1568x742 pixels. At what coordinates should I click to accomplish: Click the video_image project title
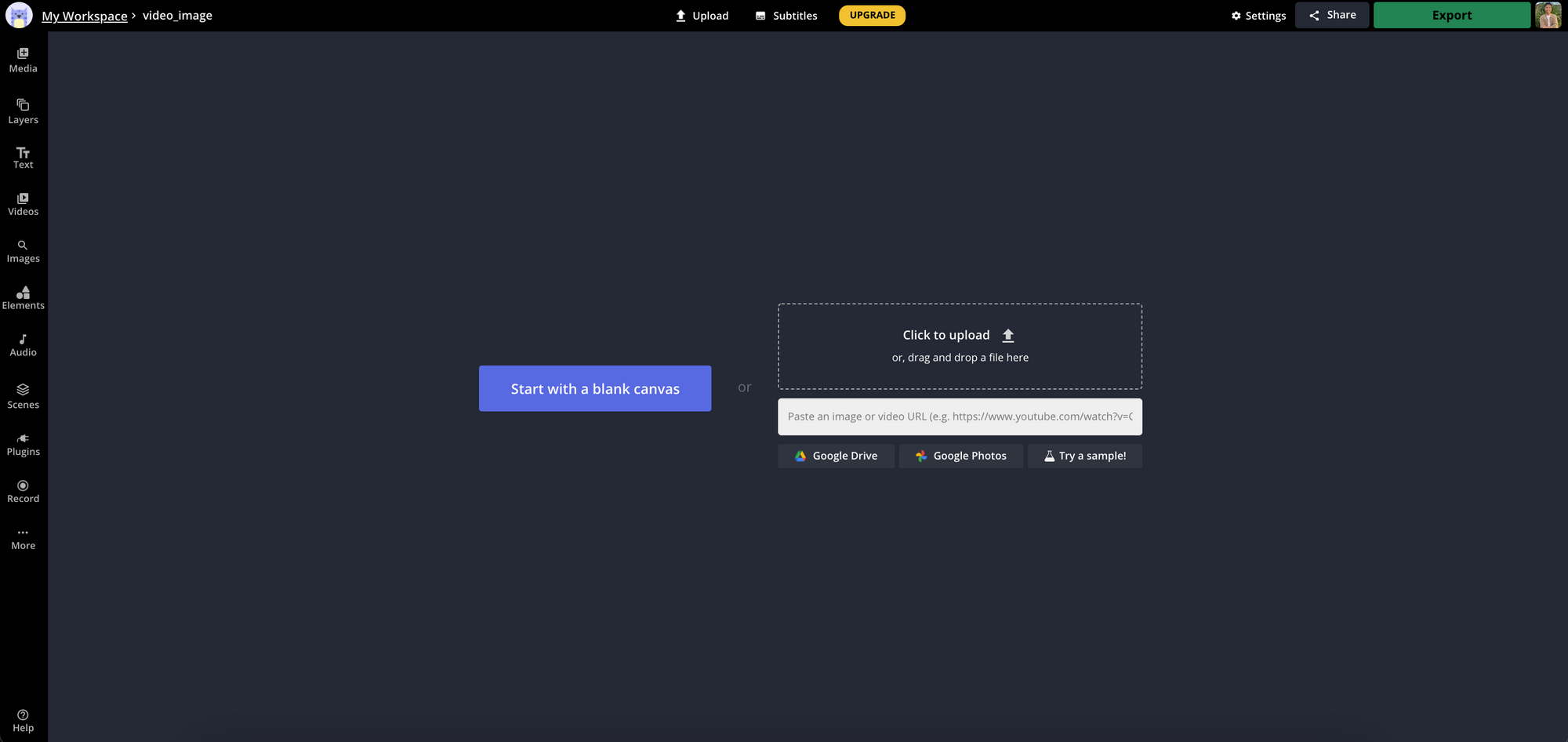point(177,16)
